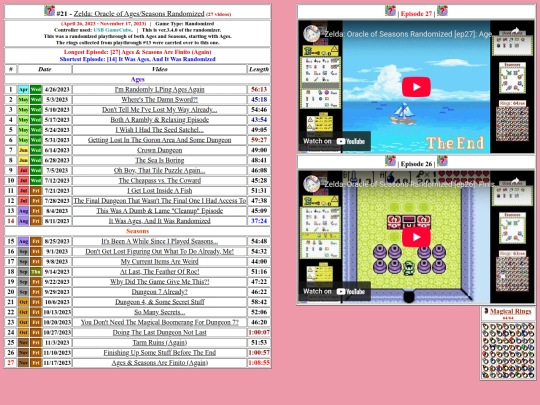
Task: Open So Many Secrets... video
Action: pyautogui.click(x=159, y=312)
